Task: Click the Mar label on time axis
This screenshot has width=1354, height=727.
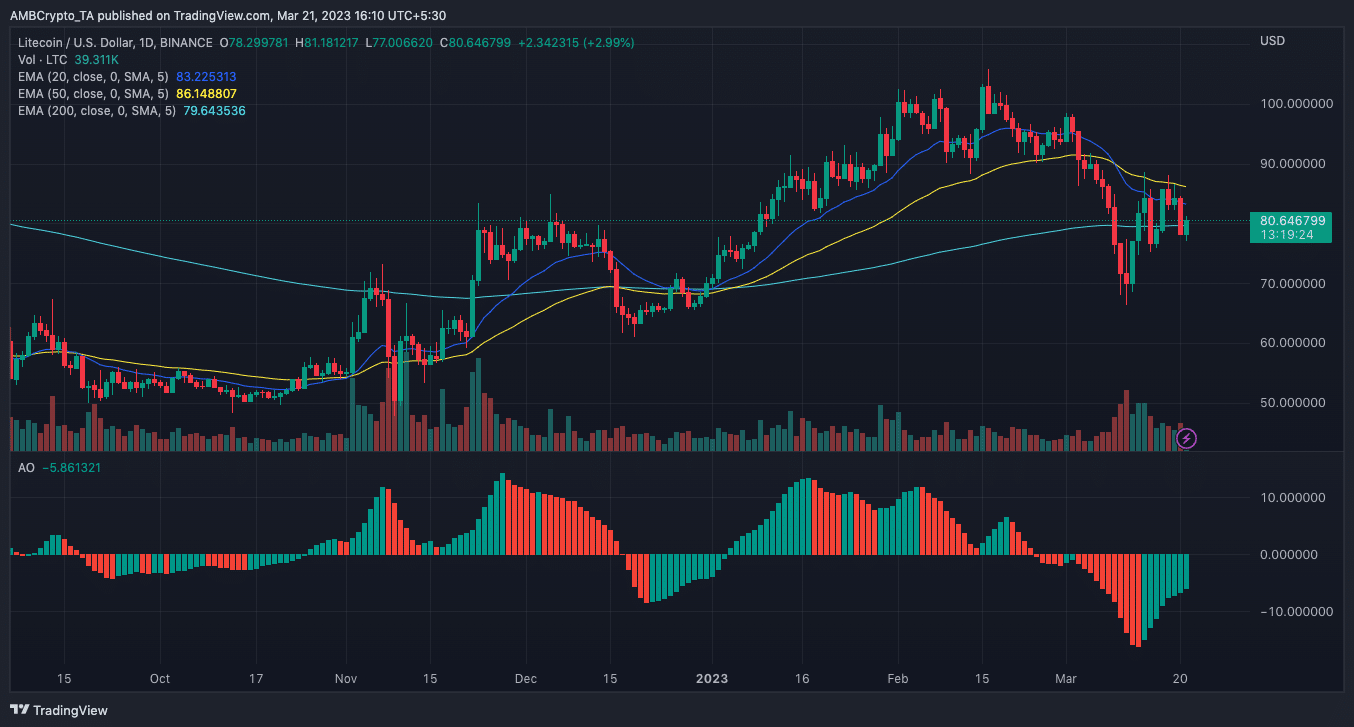Action: coord(1066,678)
